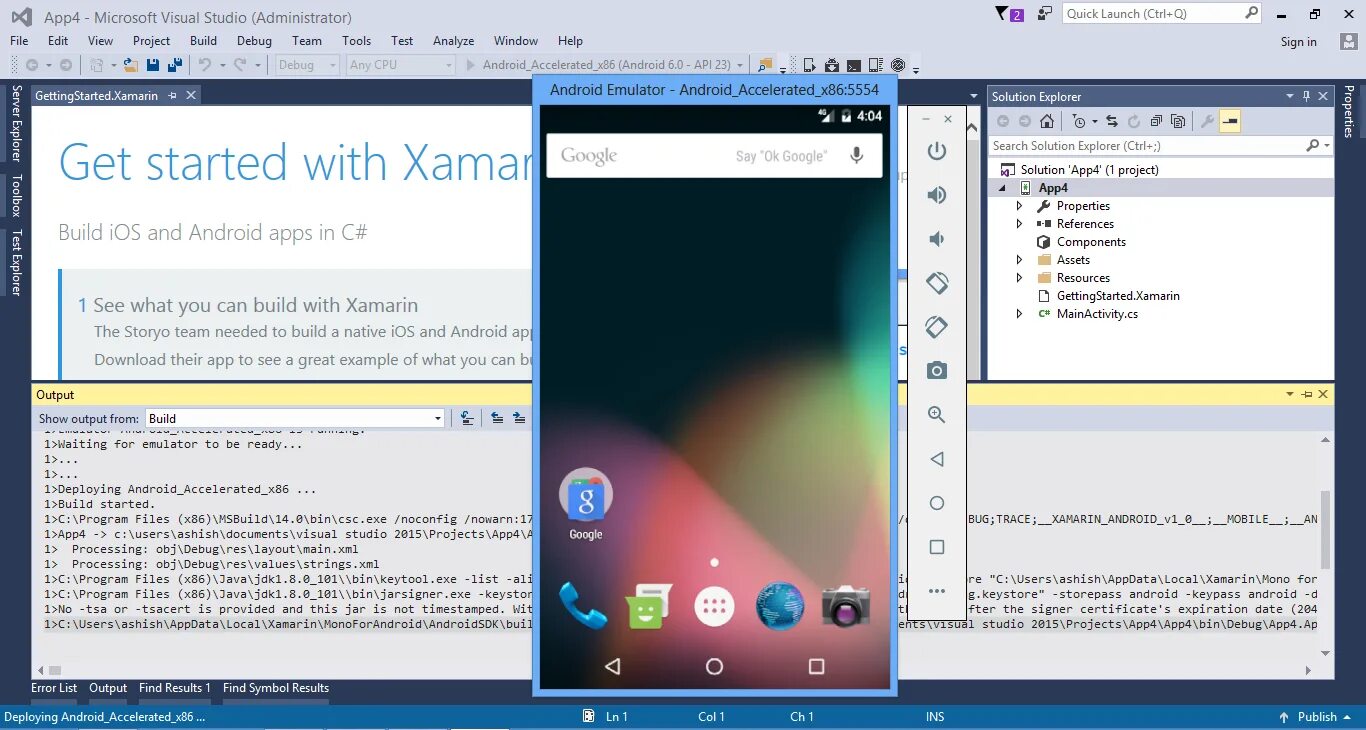This screenshot has width=1366, height=730.
Task: Open Phone app in Android dock
Action: 583,605
